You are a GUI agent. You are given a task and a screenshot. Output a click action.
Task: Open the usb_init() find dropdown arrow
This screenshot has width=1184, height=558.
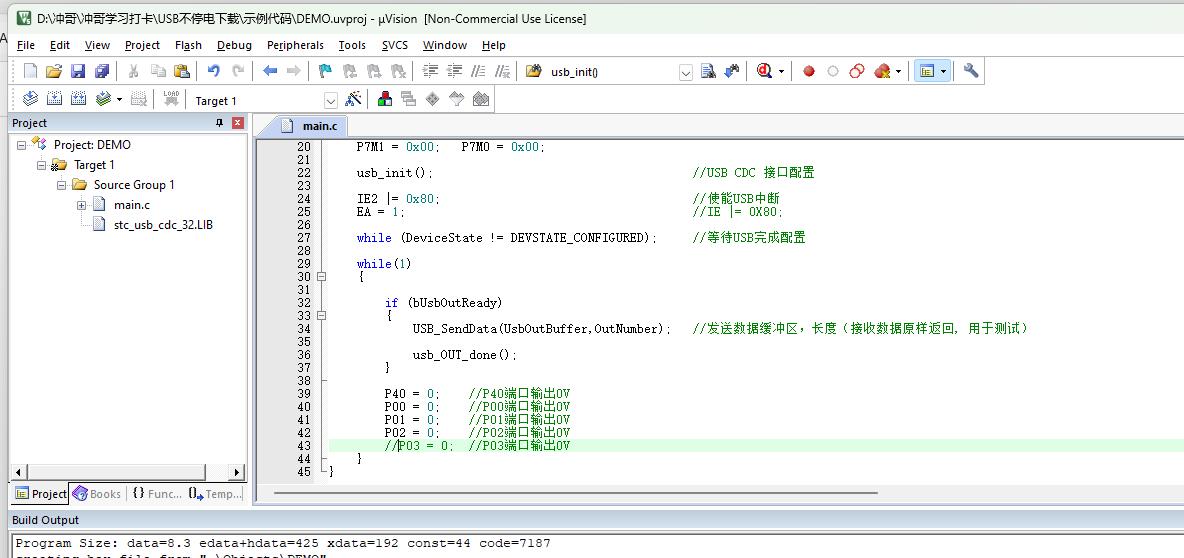coord(686,72)
